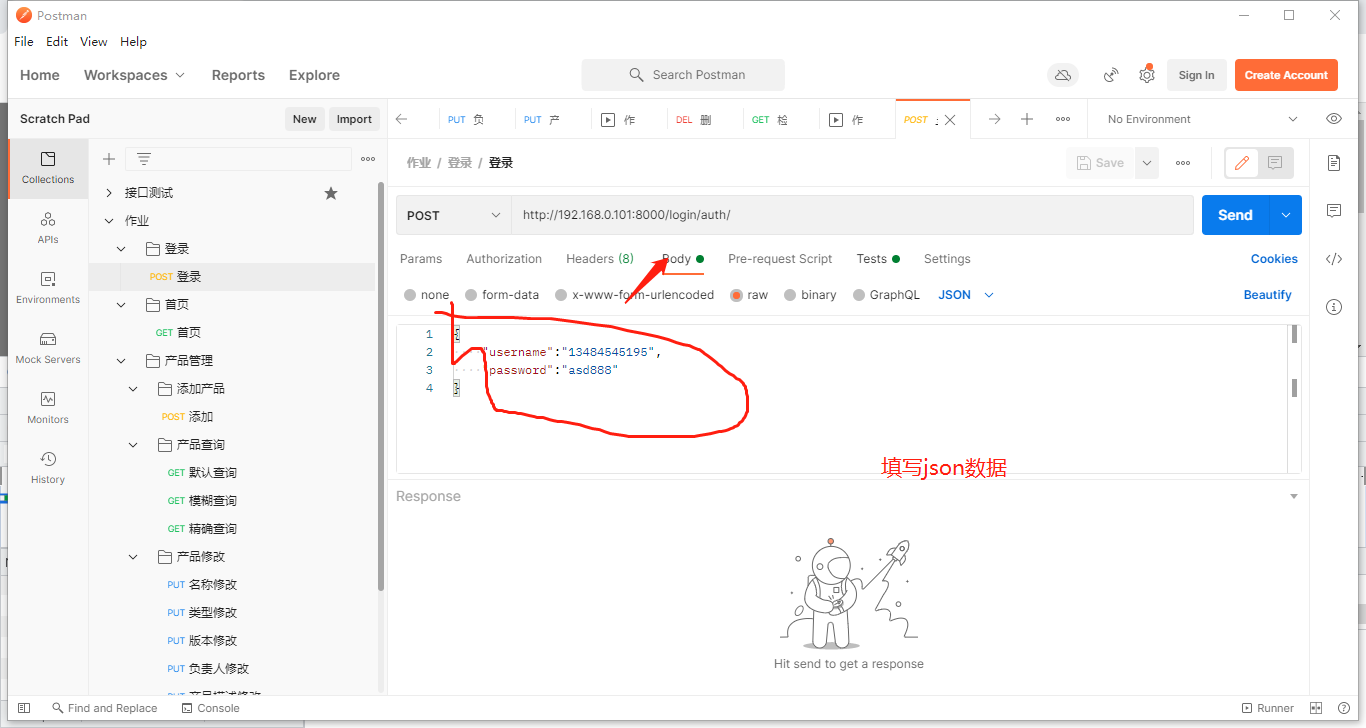Collapse the 产品管理 folder

pos(122,361)
